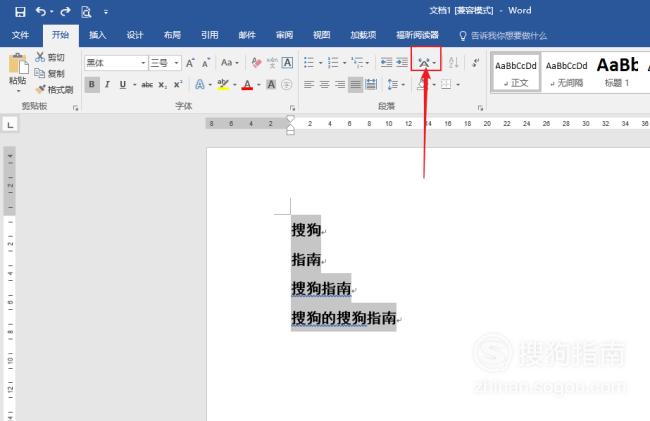Click 剪切 (Cut) in clipboard group
Screen dimensions: 650x421
click(x=50, y=57)
